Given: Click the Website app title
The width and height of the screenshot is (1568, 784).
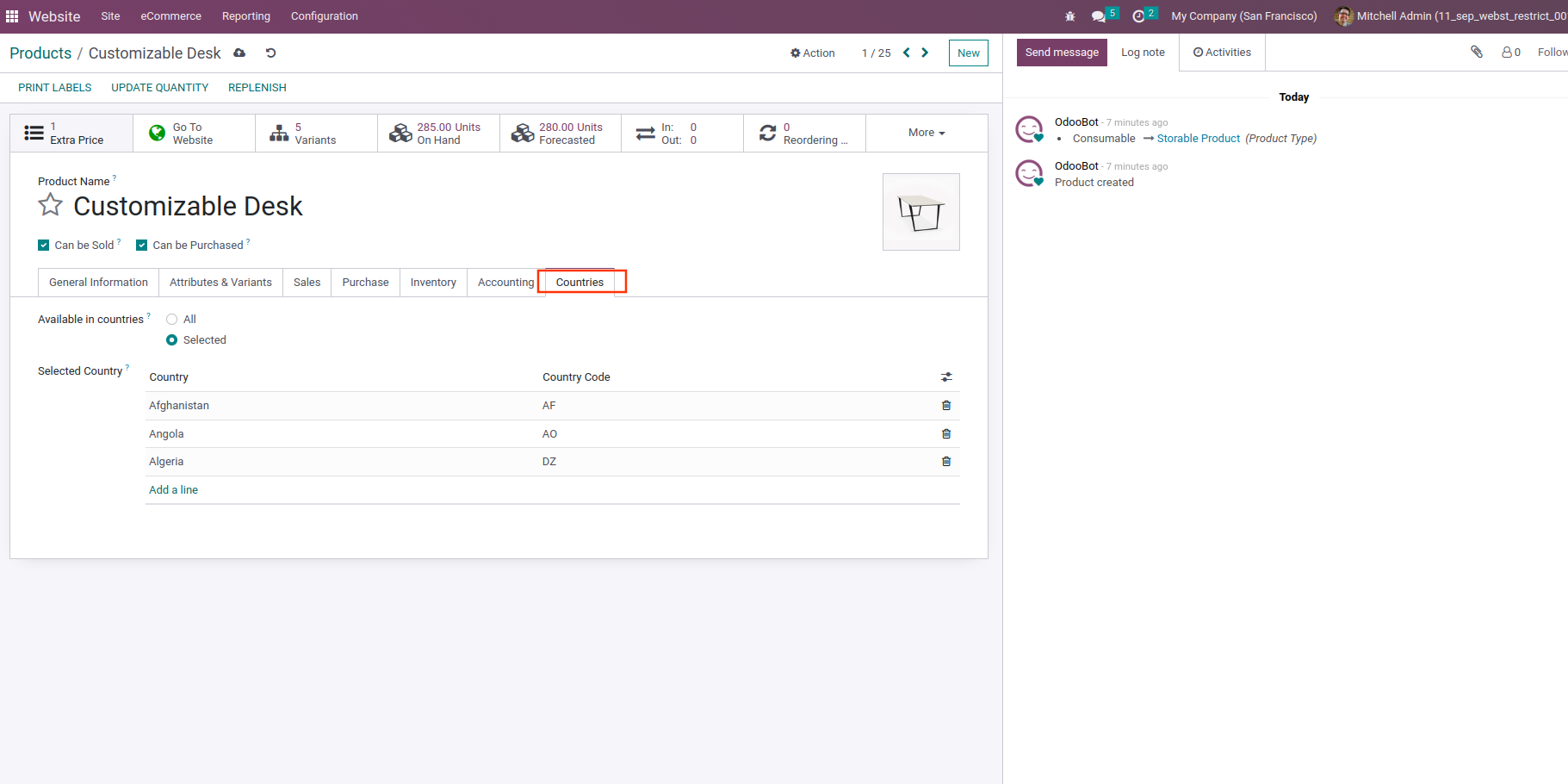Looking at the screenshot, I should [54, 16].
